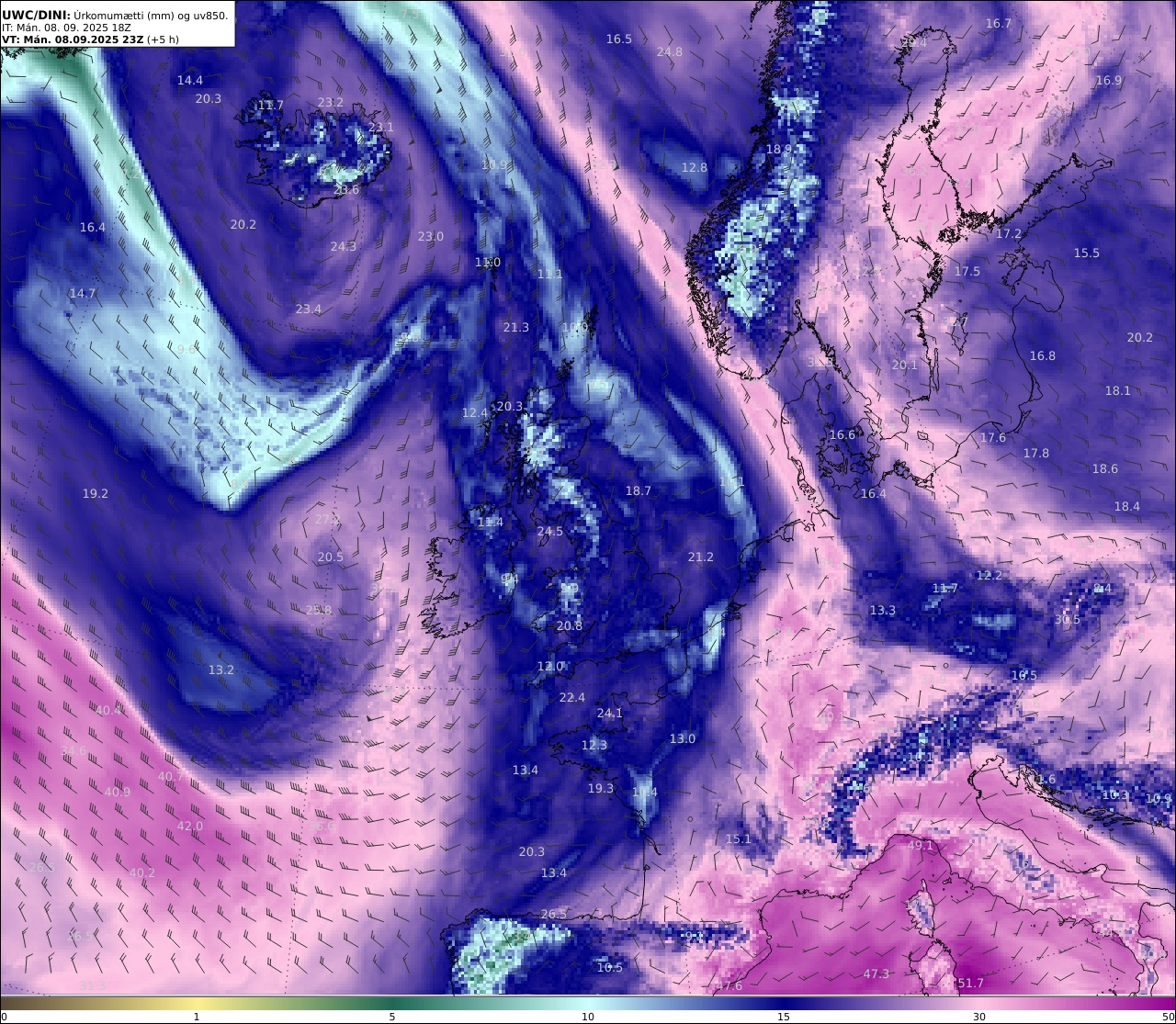Screen dimensions: 1176x1024
Task: Click the map value 21.3
Action: pyautogui.click(x=516, y=327)
